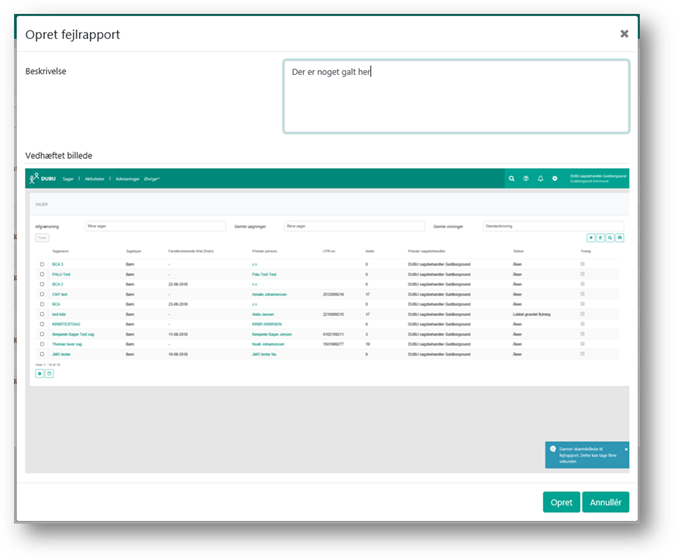Image resolution: width=675 pixels, height=559 pixels.
Task: Close the Opret fejlrapport dialog
Action: tap(624, 33)
